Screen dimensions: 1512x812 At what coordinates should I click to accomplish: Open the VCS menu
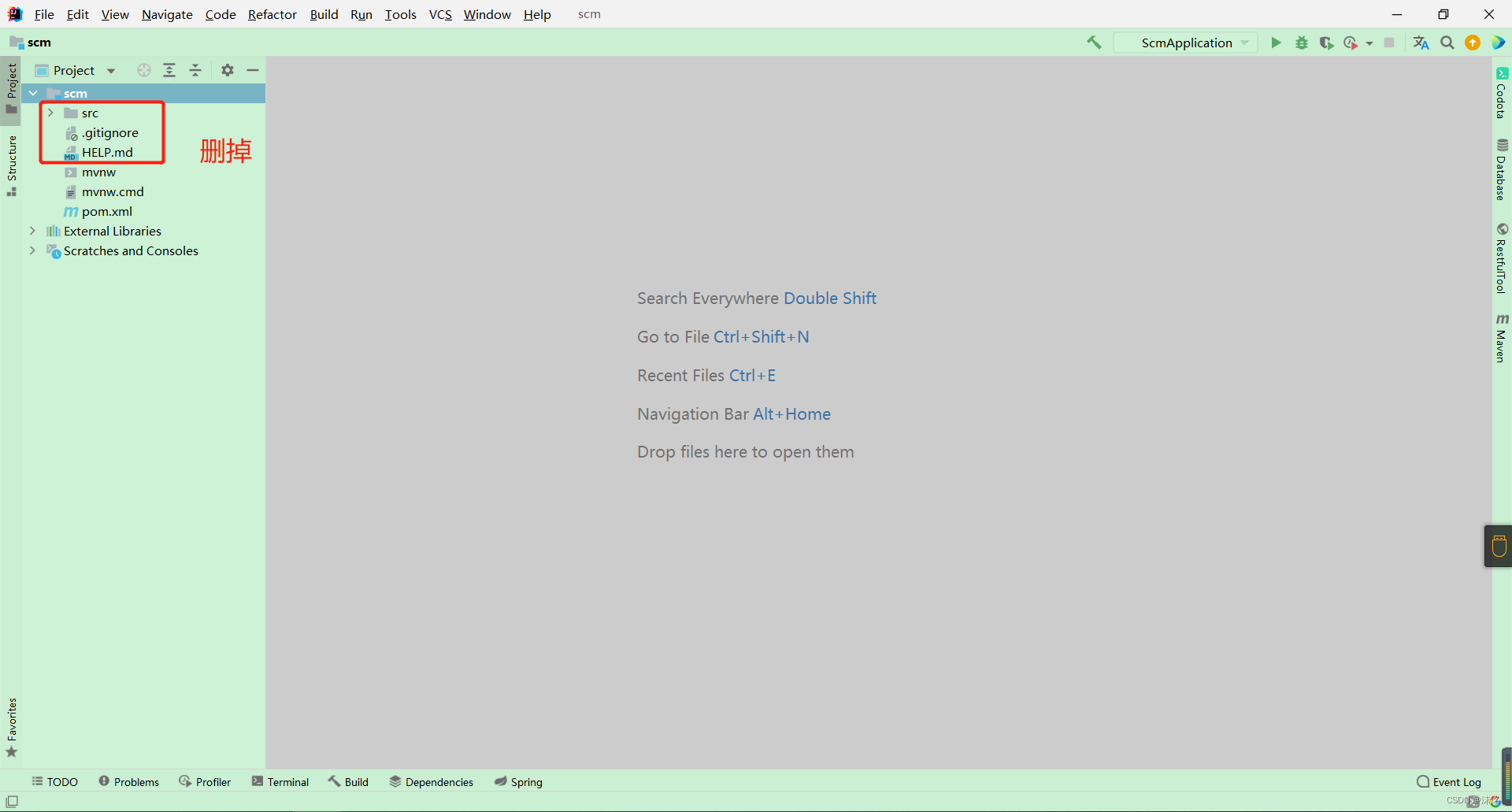[x=440, y=14]
